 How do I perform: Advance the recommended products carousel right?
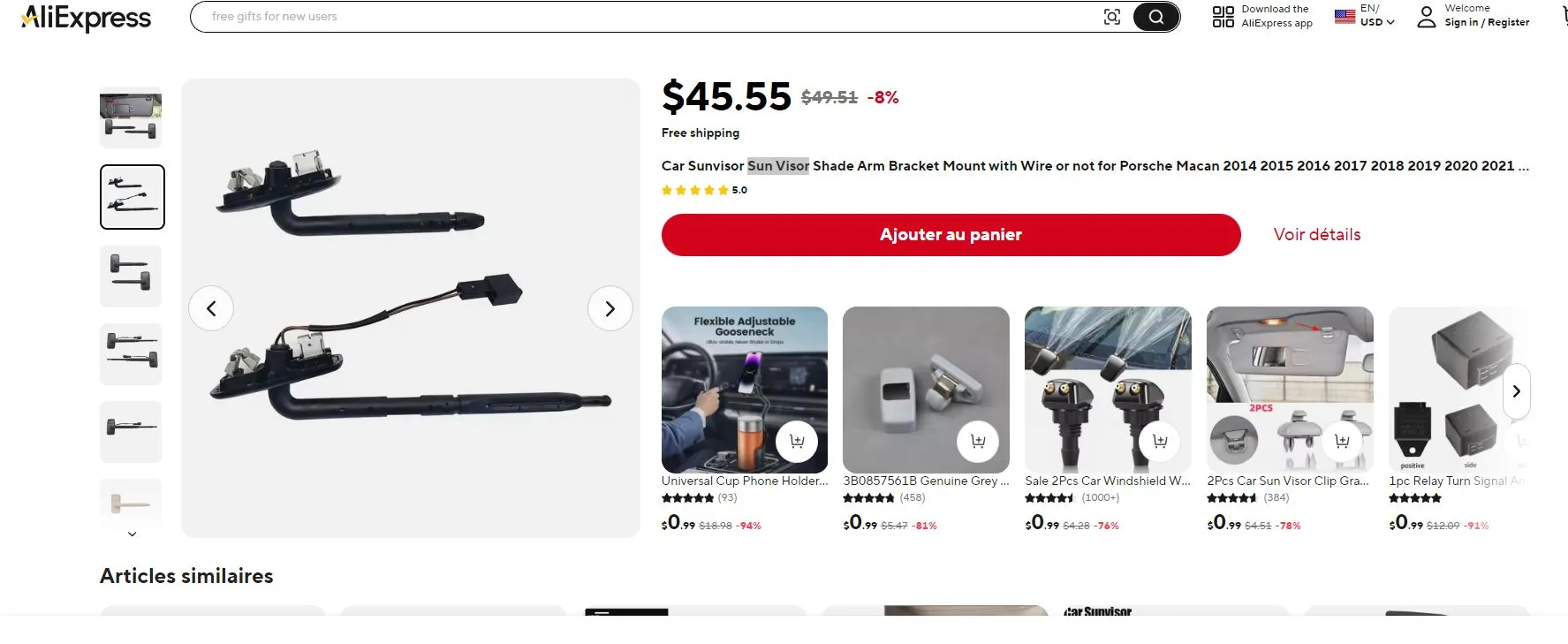[x=1516, y=391]
